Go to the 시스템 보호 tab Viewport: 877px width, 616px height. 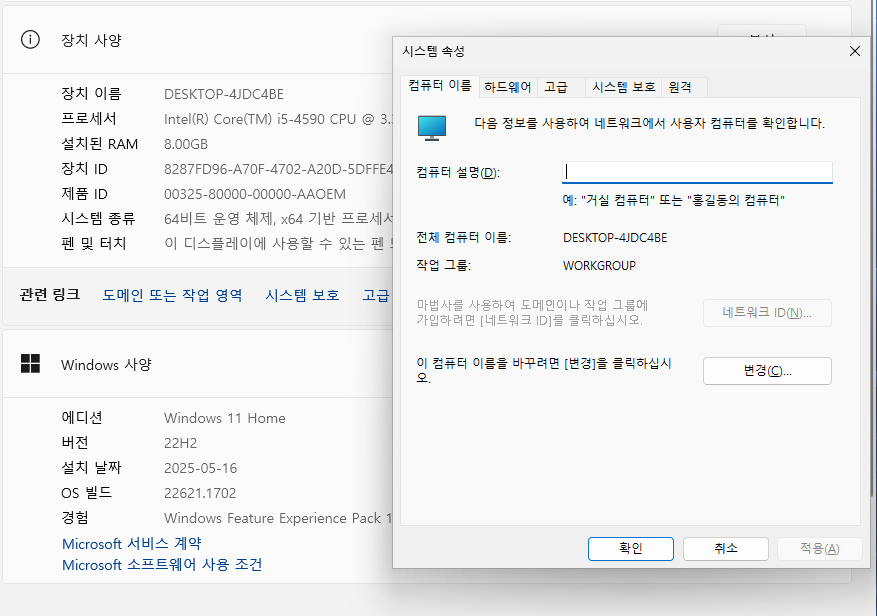[623, 87]
